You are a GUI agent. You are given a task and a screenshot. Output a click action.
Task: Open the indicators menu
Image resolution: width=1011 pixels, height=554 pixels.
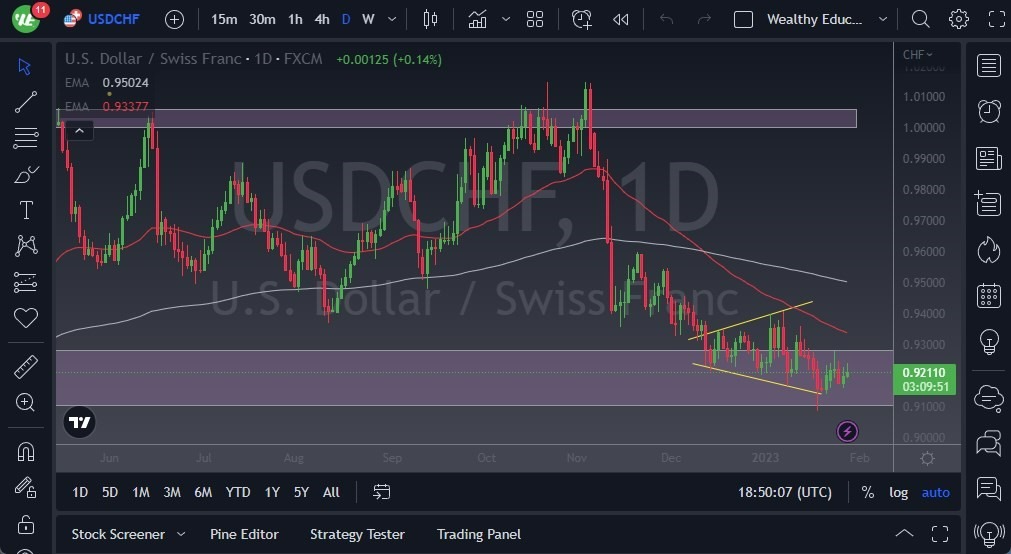[478, 19]
